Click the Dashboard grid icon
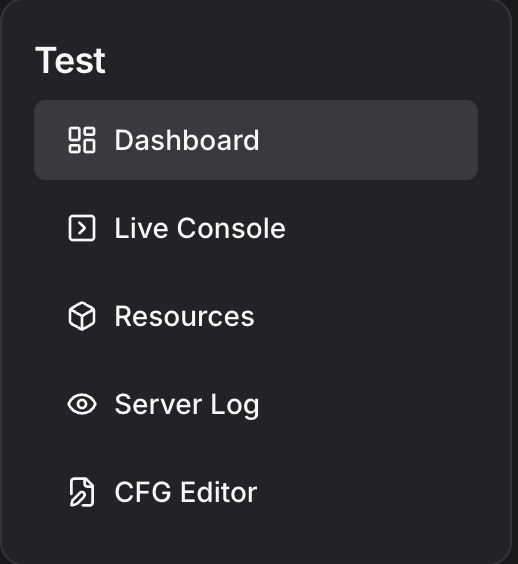 pos(82,140)
